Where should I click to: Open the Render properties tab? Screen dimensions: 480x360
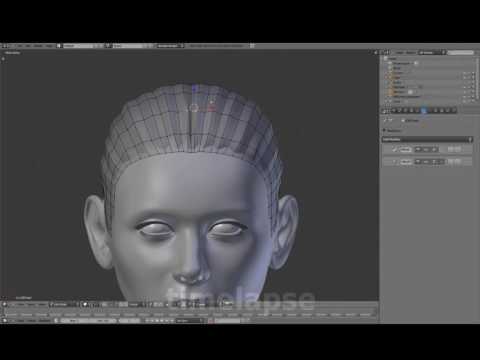(x=394, y=110)
